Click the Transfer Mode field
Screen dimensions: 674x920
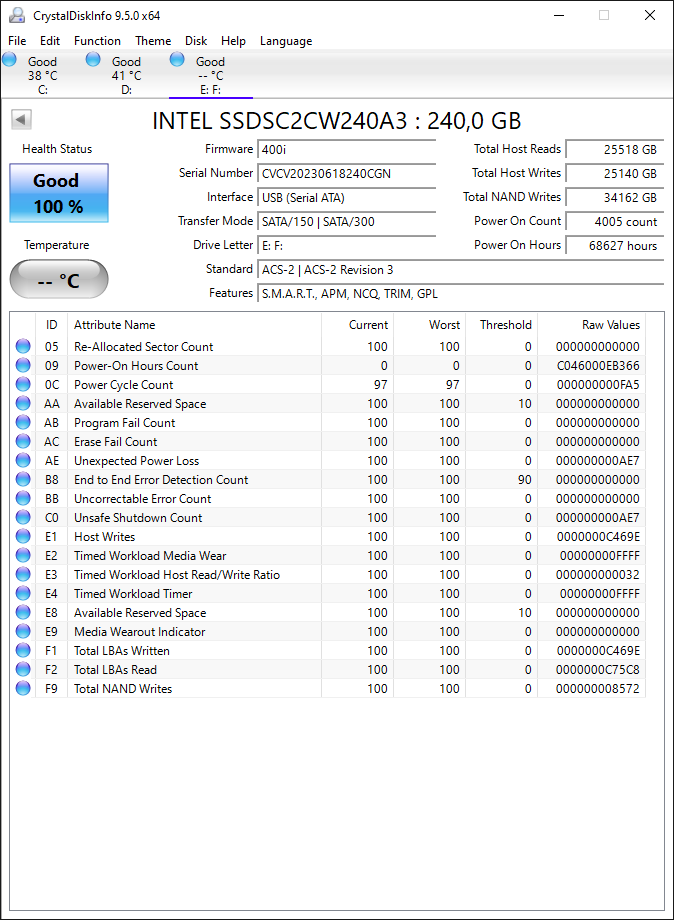(347, 222)
